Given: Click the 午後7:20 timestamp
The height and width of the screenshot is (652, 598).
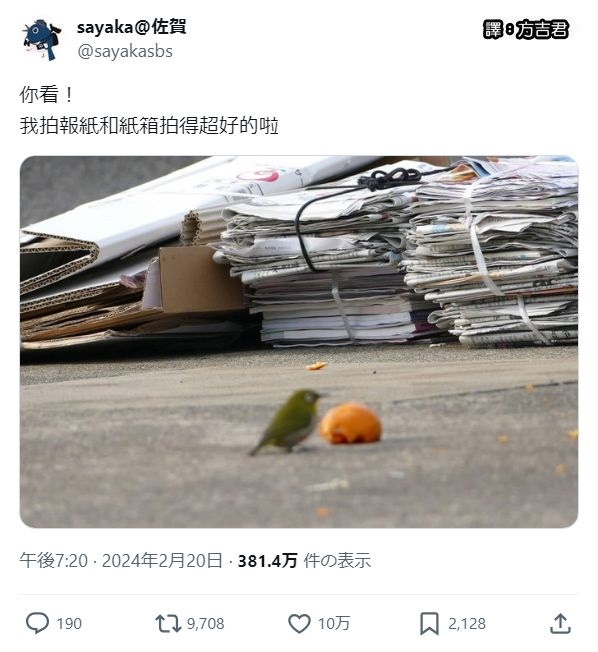Looking at the screenshot, I should [54, 561].
